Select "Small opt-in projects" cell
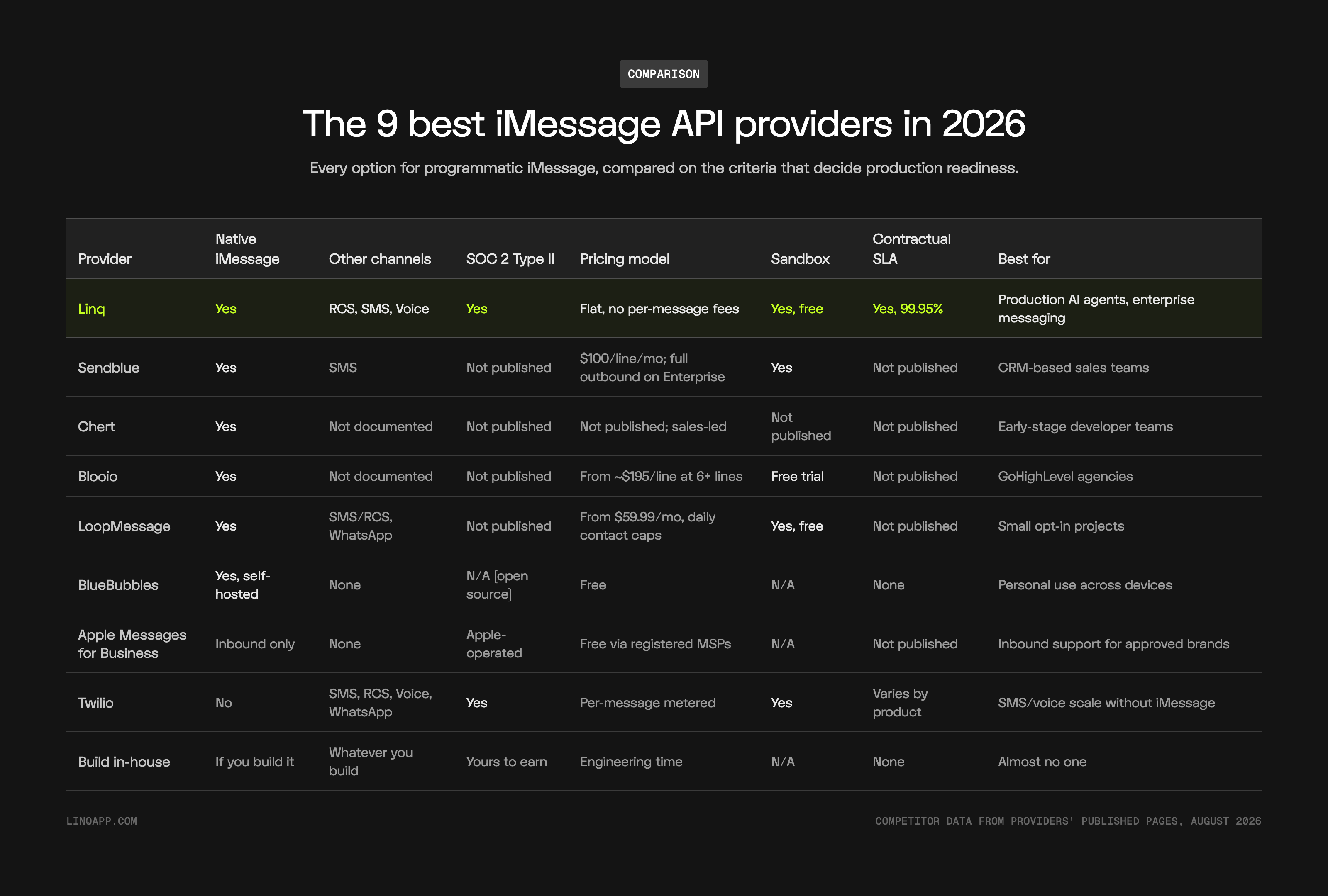1328x896 pixels. click(x=1061, y=526)
